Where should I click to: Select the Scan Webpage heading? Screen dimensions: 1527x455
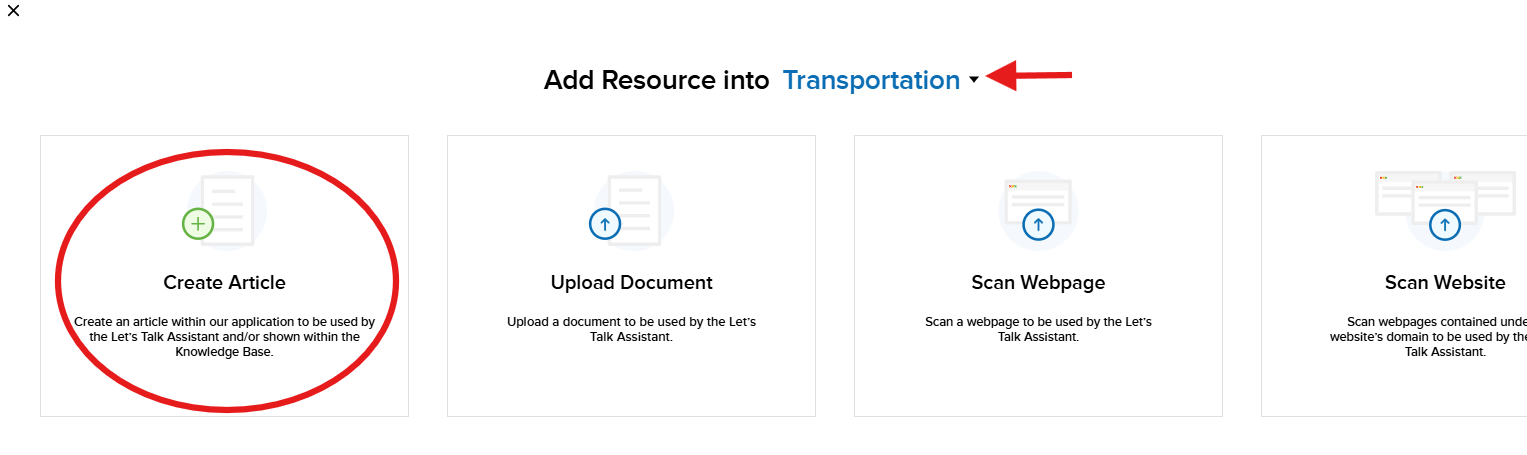[x=1038, y=283]
